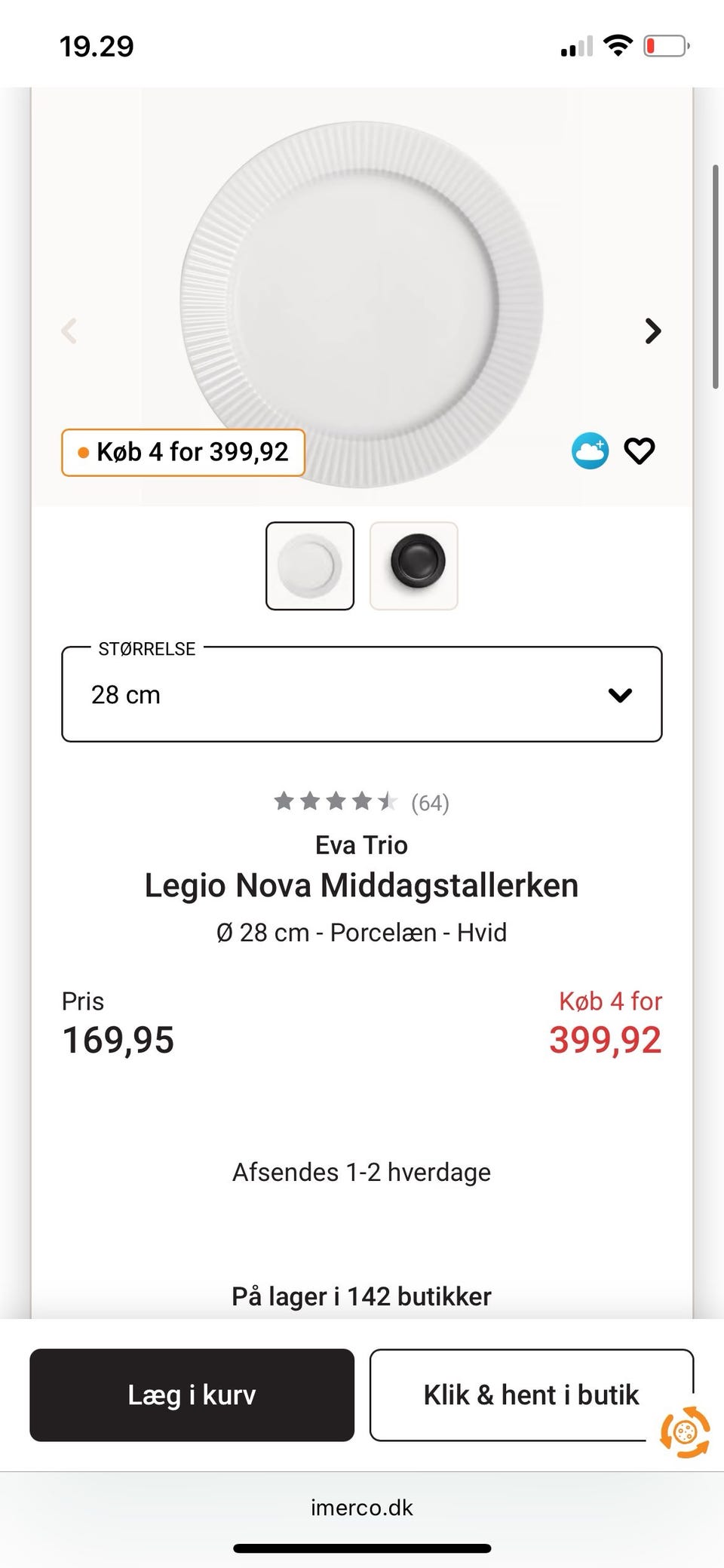Click the dropdown chevron beside 28 cm
Viewport: 724px width, 1568px height.
pos(620,695)
